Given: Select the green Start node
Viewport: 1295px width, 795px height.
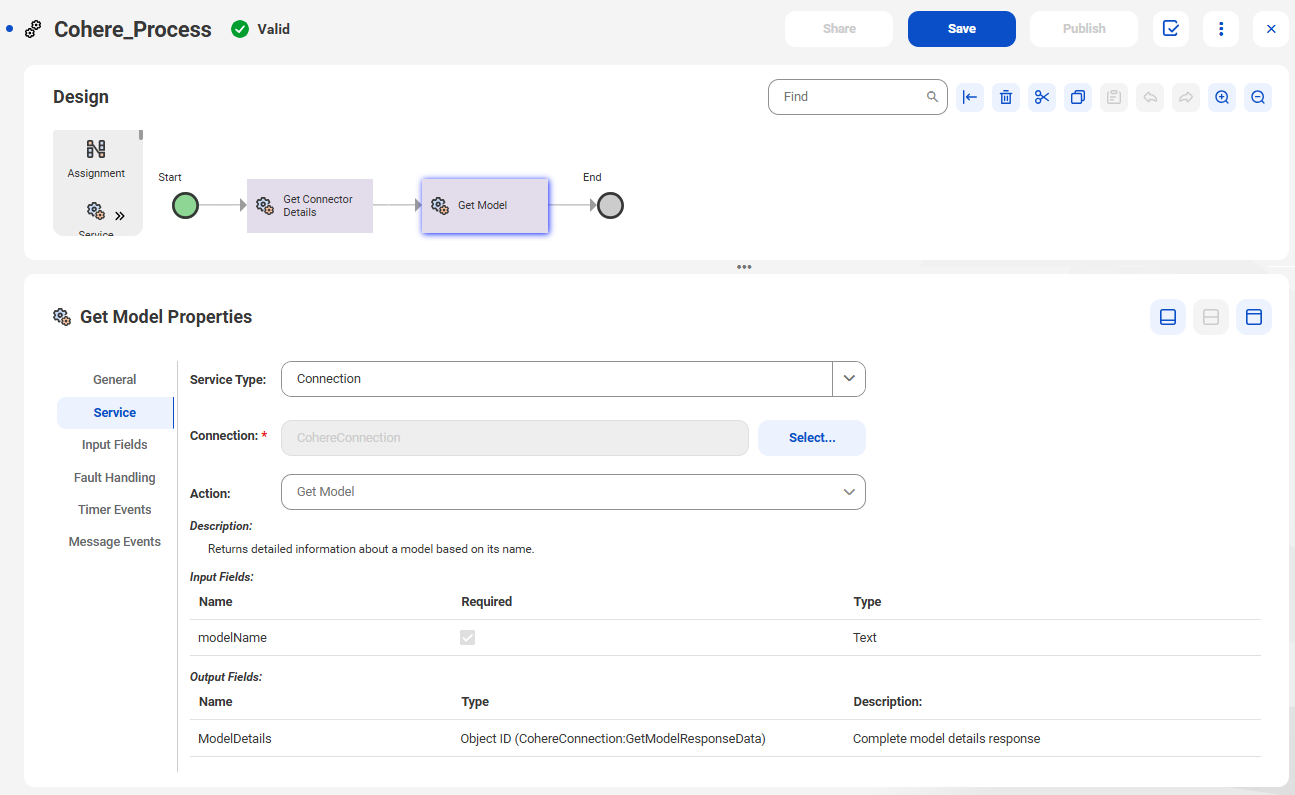Looking at the screenshot, I should pos(185,206).
